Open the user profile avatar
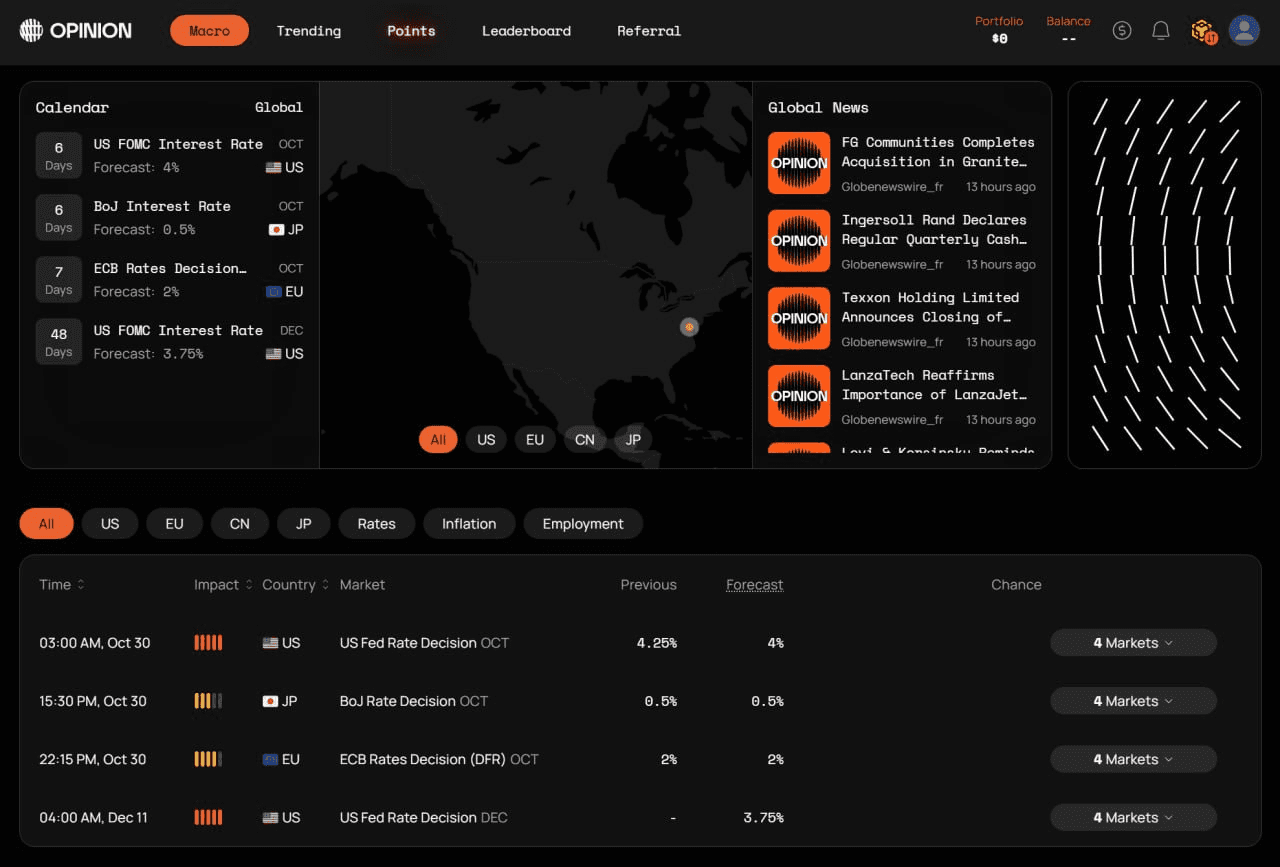Image resolution: width=1280 pixels, height=867 pixels. 1244,31
